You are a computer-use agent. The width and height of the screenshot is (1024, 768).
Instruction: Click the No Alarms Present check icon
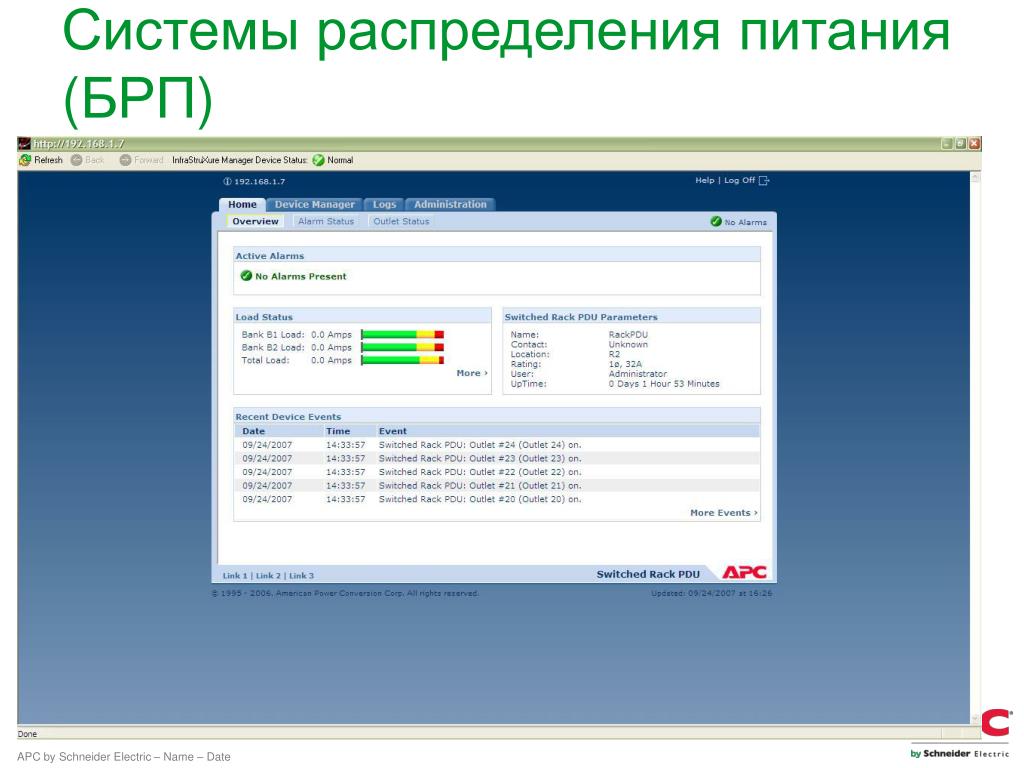pos(246,276)
